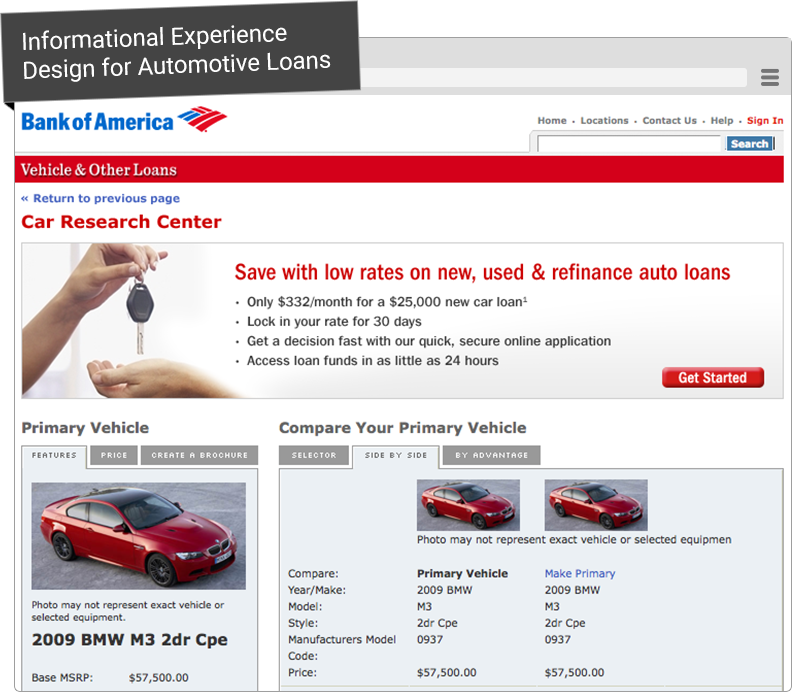Click the Sign In link
Viewport: 792px width, 692px height.
(765, 121)
